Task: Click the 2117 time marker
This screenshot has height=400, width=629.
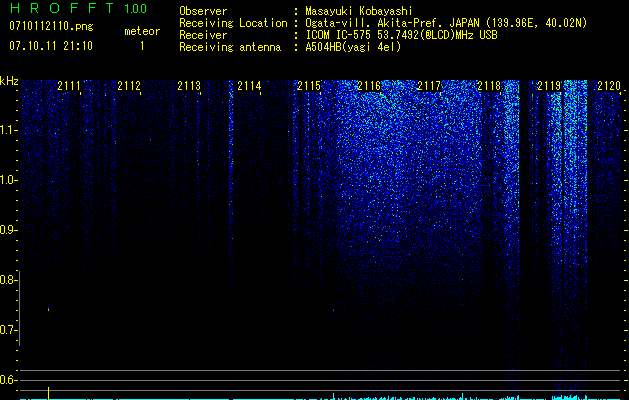Action: pos(429,85)
